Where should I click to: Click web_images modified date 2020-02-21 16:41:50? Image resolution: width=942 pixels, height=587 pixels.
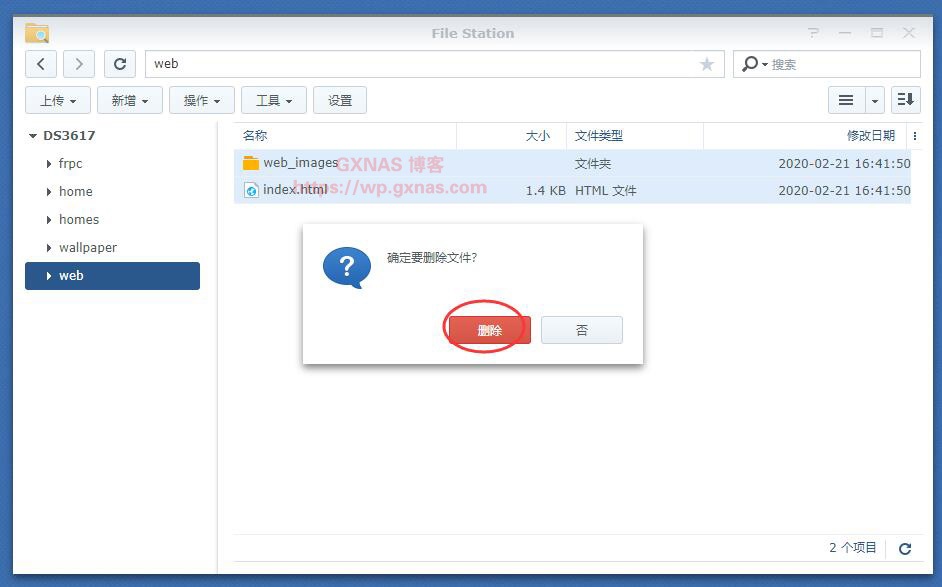click(844, 163)
